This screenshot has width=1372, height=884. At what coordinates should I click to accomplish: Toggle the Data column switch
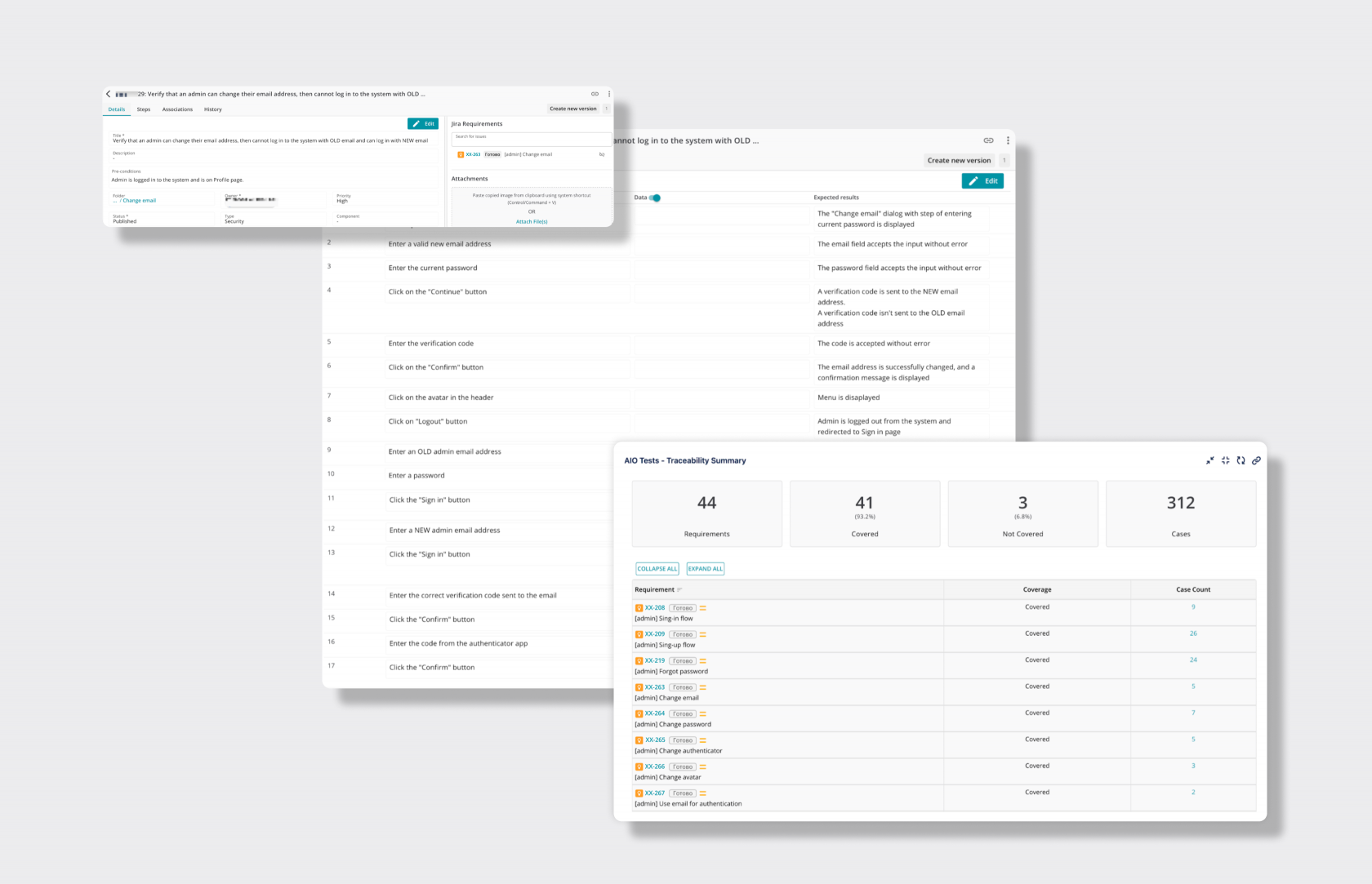point(655,198)
